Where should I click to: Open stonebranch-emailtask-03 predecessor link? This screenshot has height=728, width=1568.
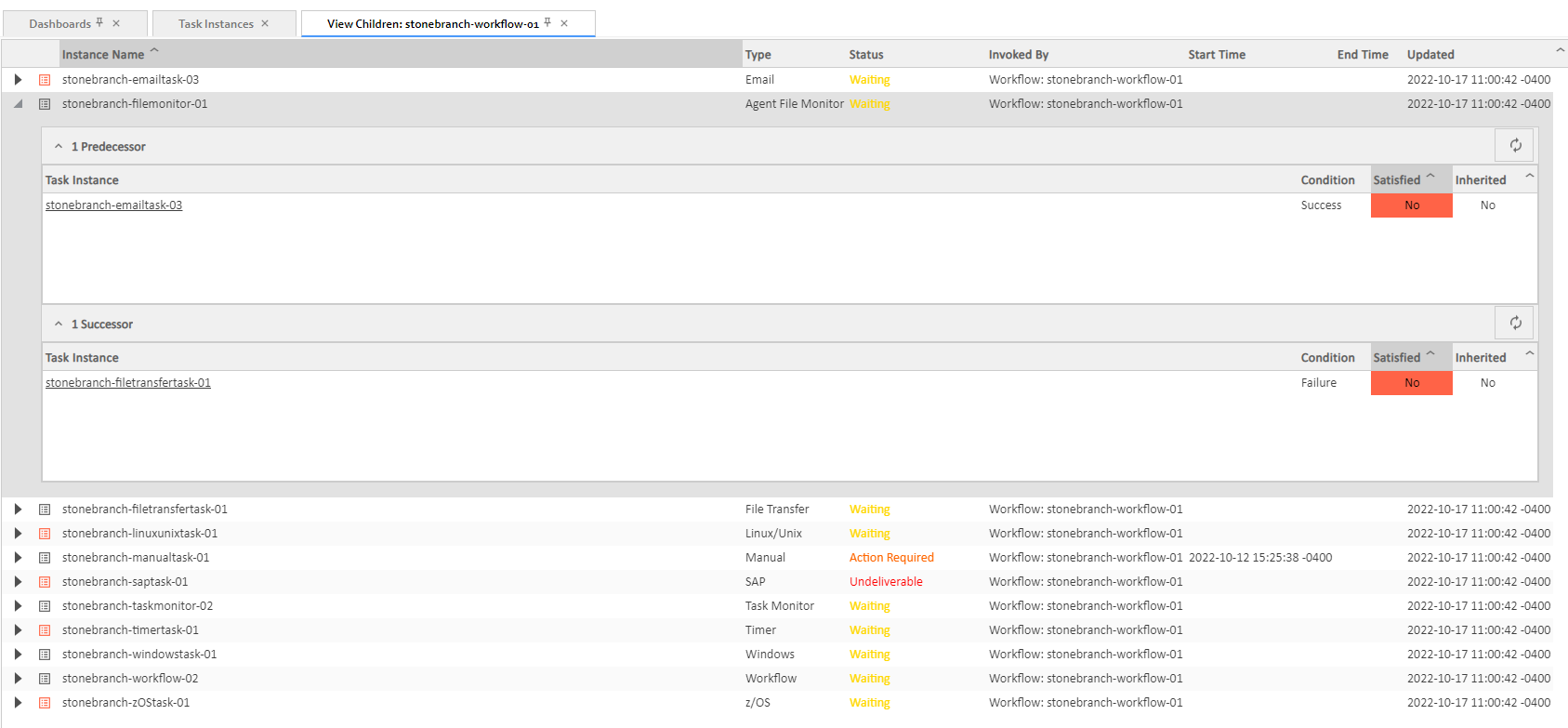pyautogui.click(x=113, y=205)
